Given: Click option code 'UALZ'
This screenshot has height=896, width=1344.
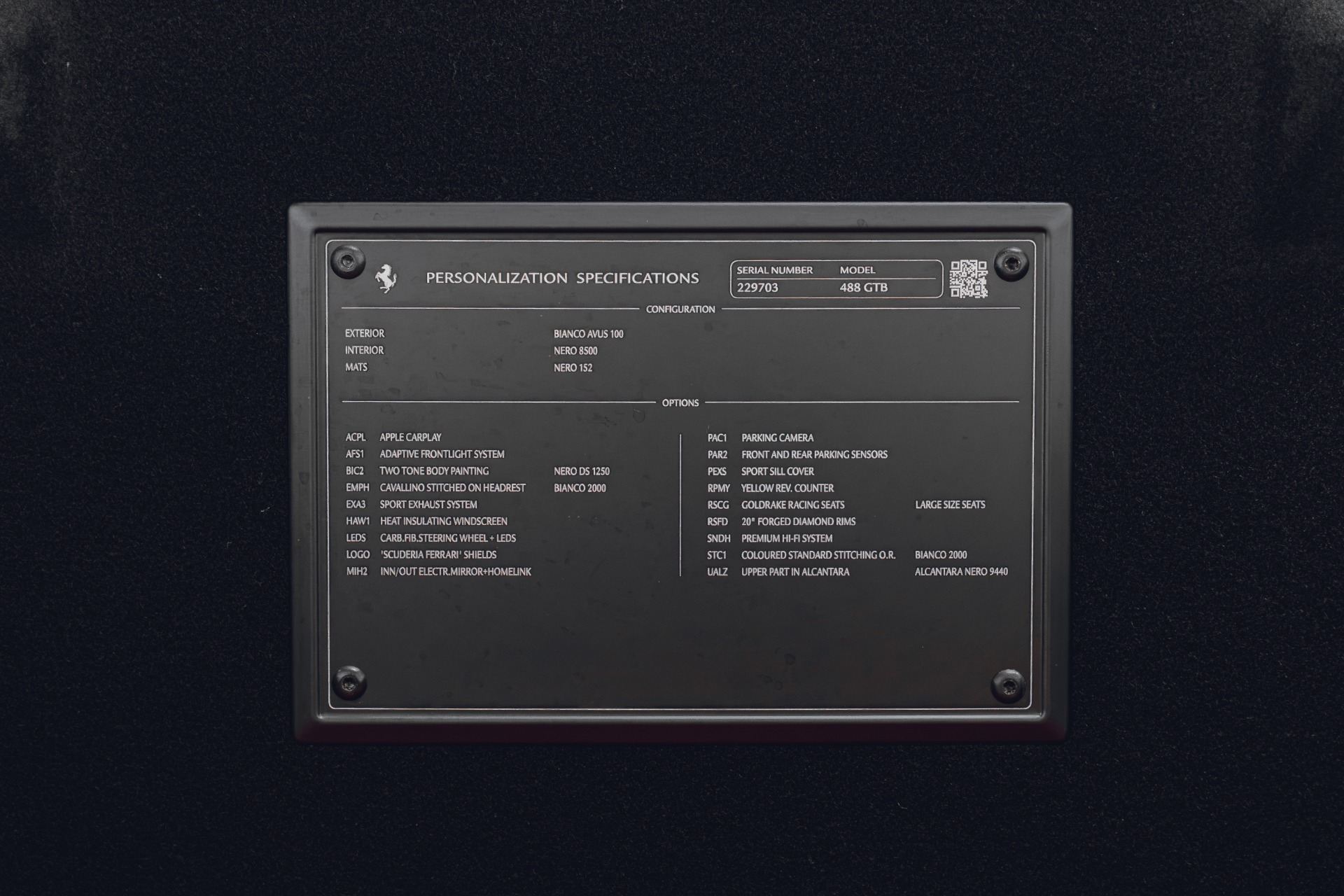Looking at the screenshot, I should click(x=717, y=572).
